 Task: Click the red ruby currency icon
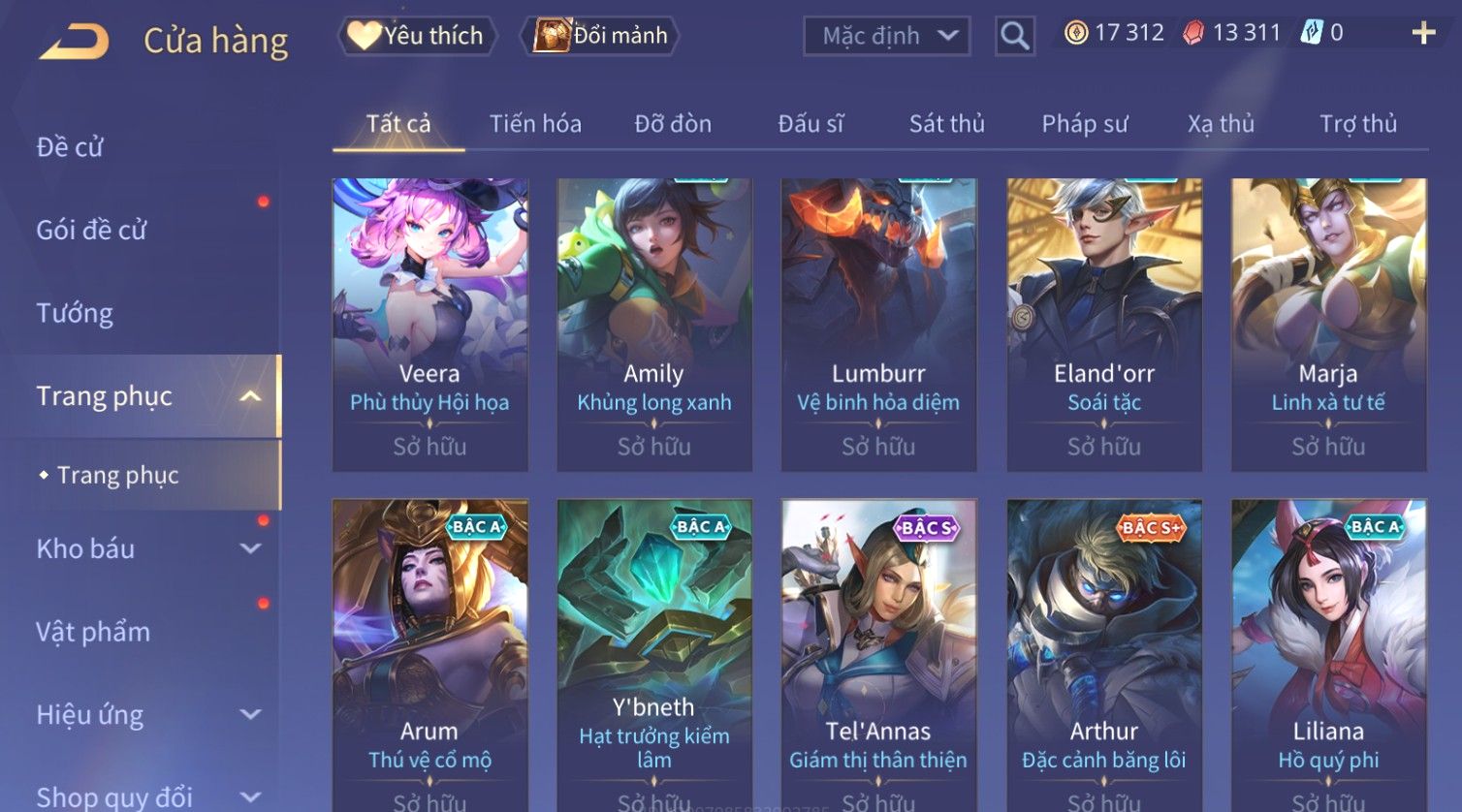1193,33
